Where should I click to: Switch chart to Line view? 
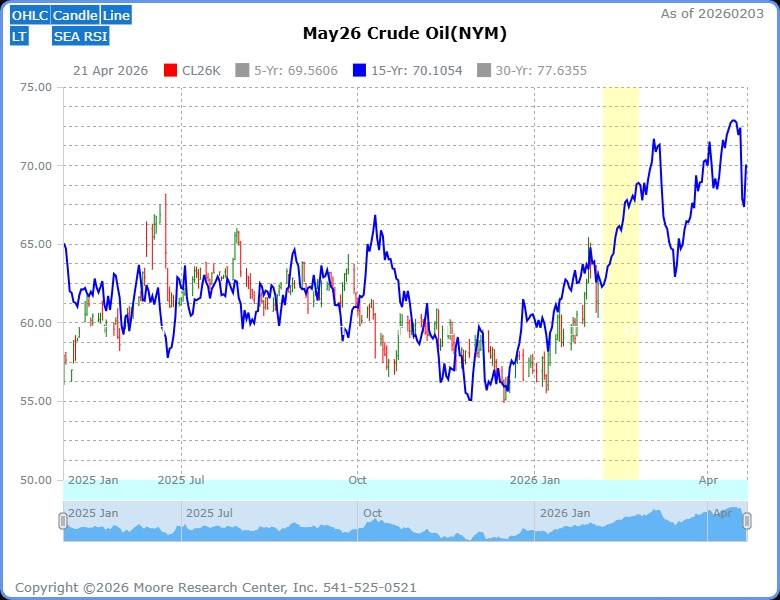[116, 15]
